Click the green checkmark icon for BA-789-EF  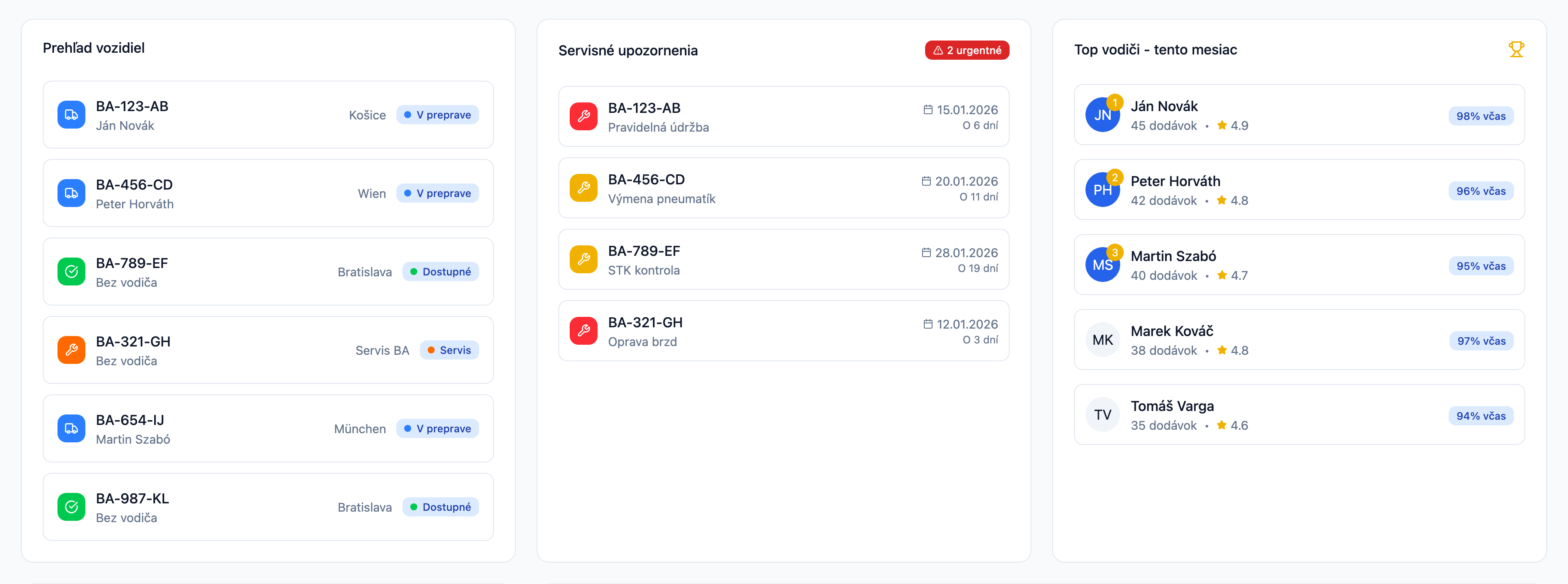click(71, 272)
